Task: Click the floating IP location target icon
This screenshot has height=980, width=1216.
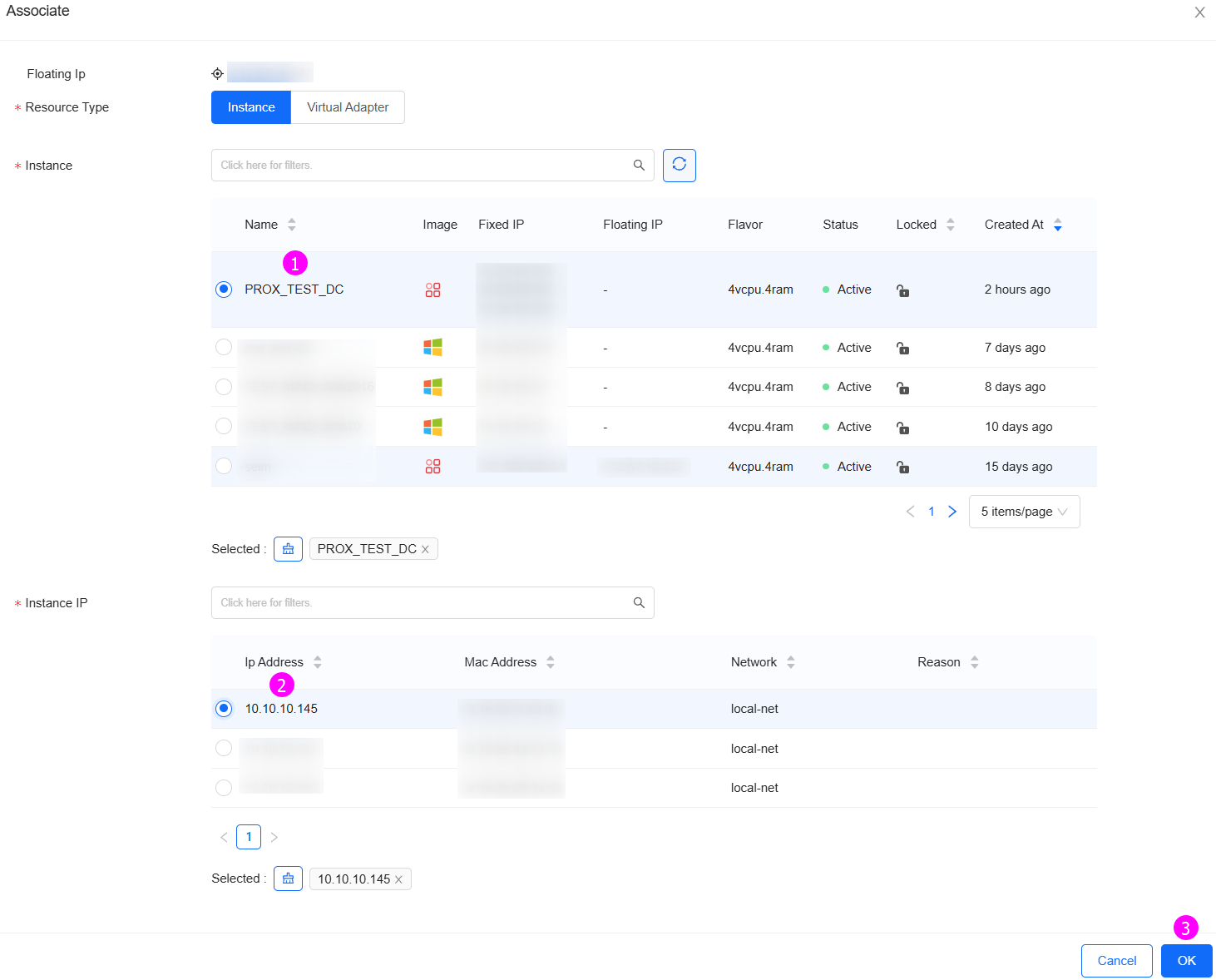Action: point(217,73)
